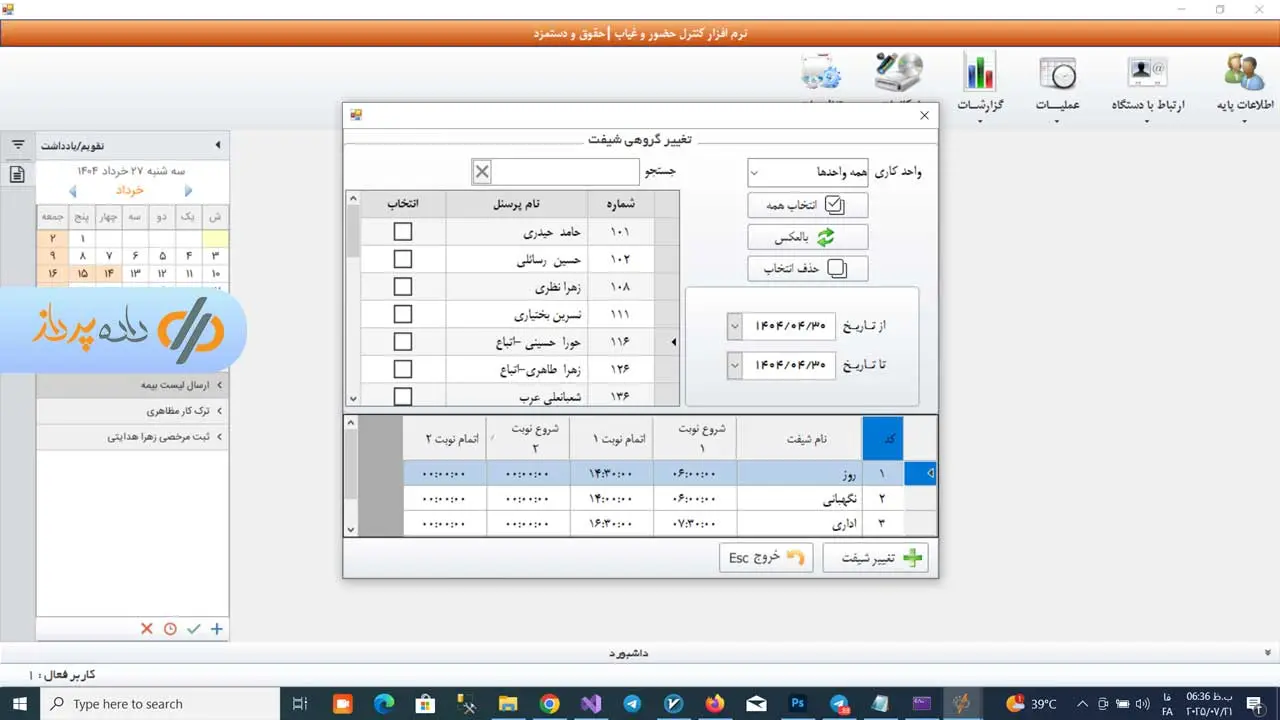
Task: Select the نگهبانی shift row
Action: pyautogui.click(x=800, y=498)
